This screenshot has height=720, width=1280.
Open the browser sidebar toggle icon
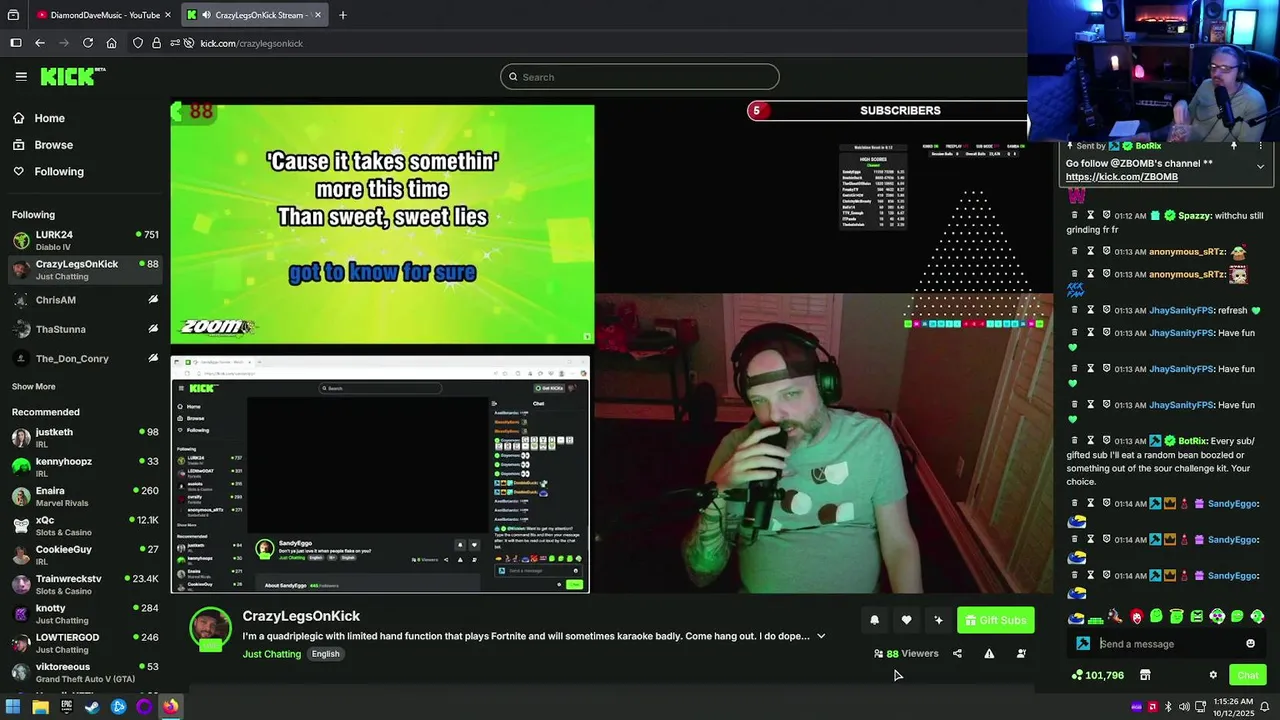(x=16, y=43)
